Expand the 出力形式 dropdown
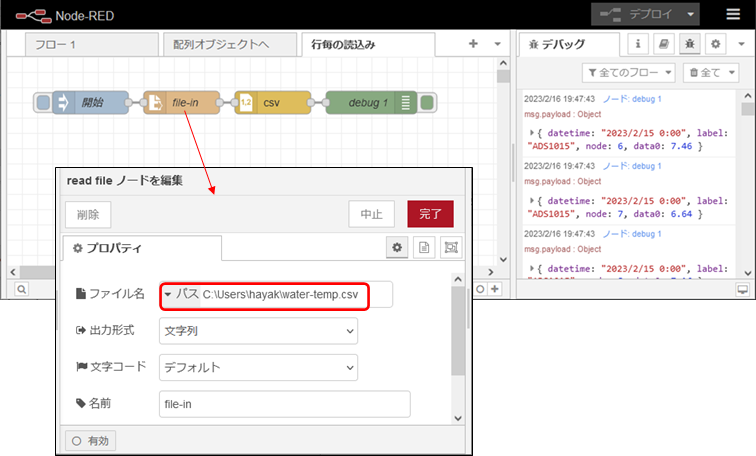 tap(258, 330)
